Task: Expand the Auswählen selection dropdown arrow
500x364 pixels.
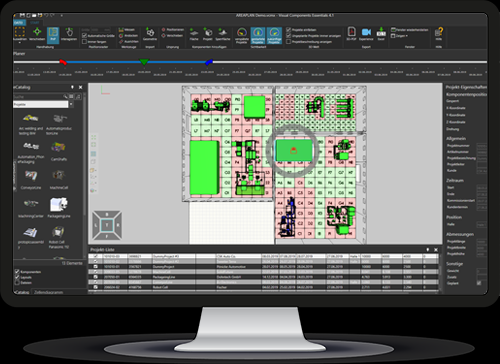Action: [x=19, y=43]
